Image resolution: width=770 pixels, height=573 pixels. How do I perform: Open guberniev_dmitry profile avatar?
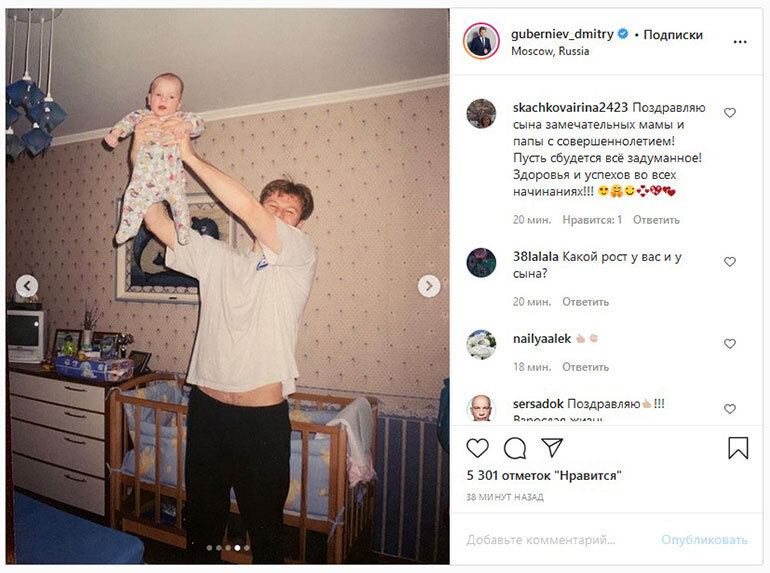coord(481,41)
